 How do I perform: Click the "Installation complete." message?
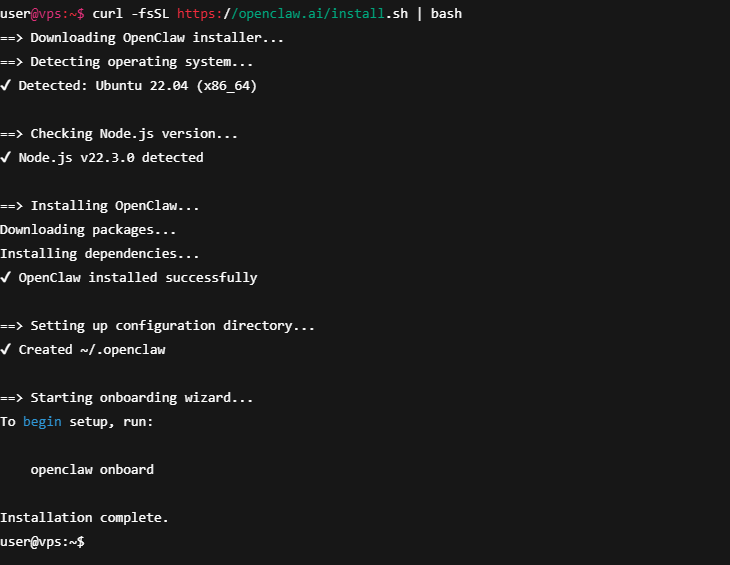pyautogui.click(x=84, y=518)
